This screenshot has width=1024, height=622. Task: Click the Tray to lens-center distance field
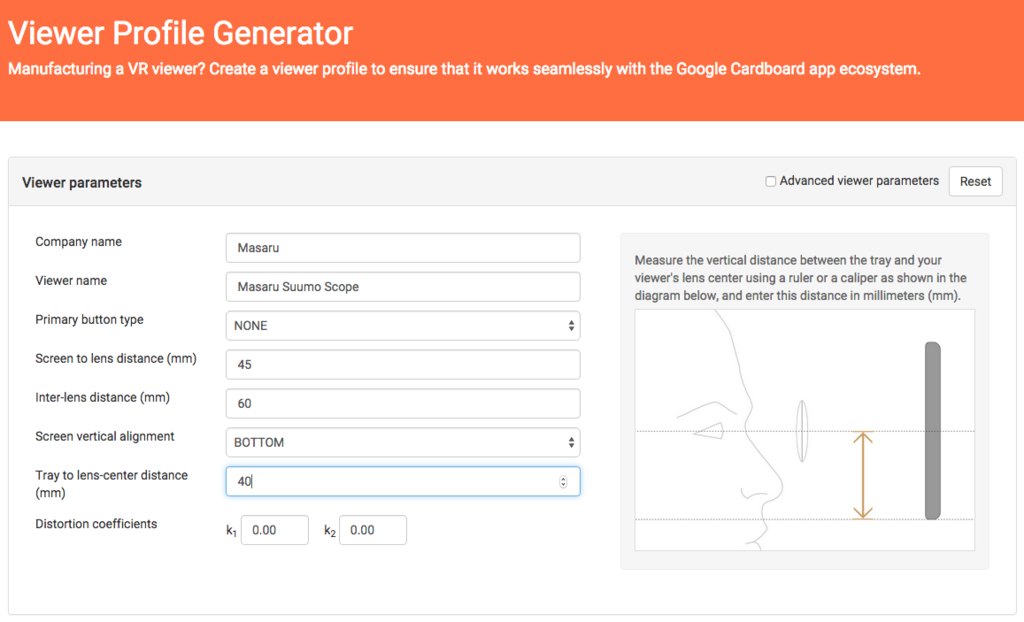pos(403,481)
